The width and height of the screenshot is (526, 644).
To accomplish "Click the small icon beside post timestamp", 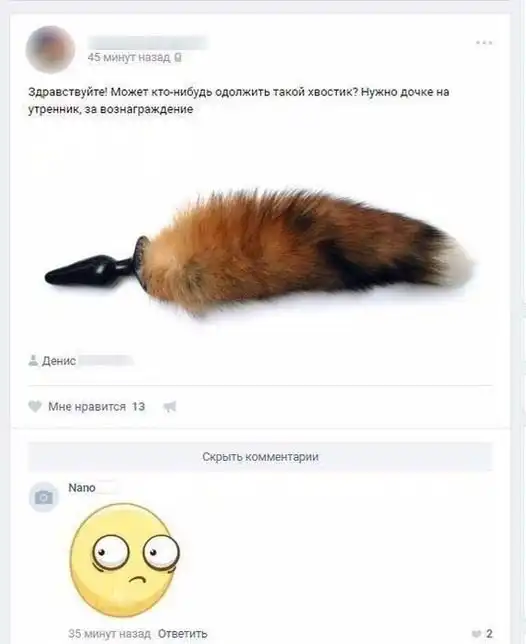I will [177, 58].
